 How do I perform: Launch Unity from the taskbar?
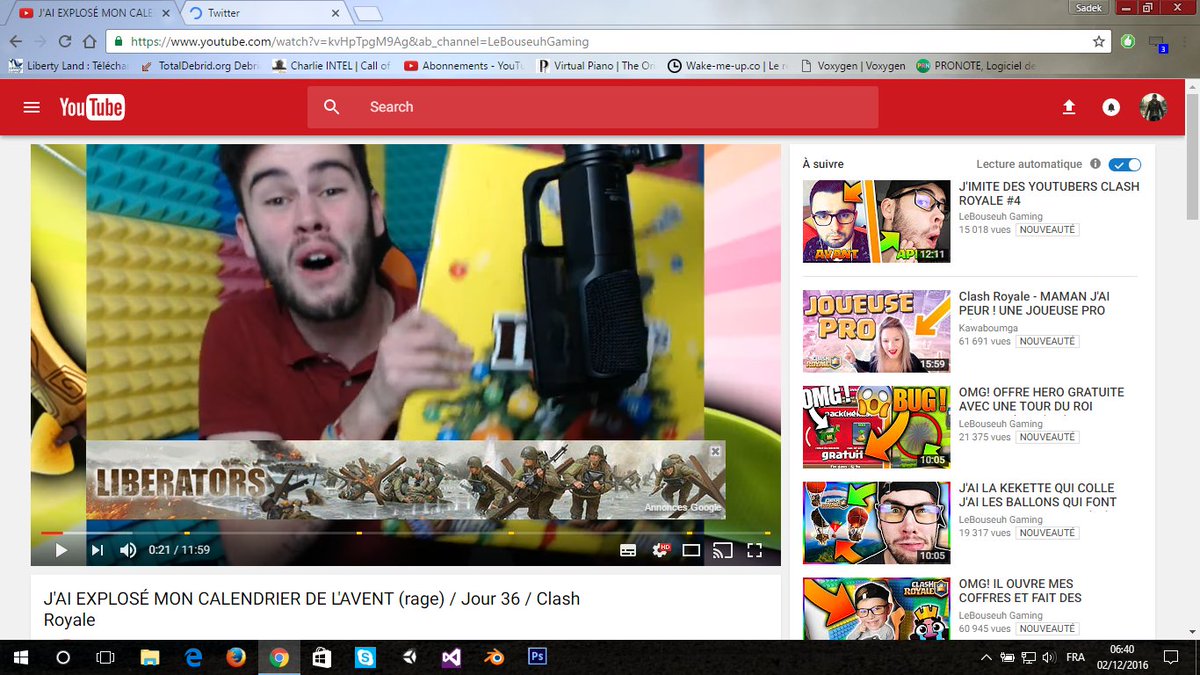pyautogui.click(x=408, y=657)
